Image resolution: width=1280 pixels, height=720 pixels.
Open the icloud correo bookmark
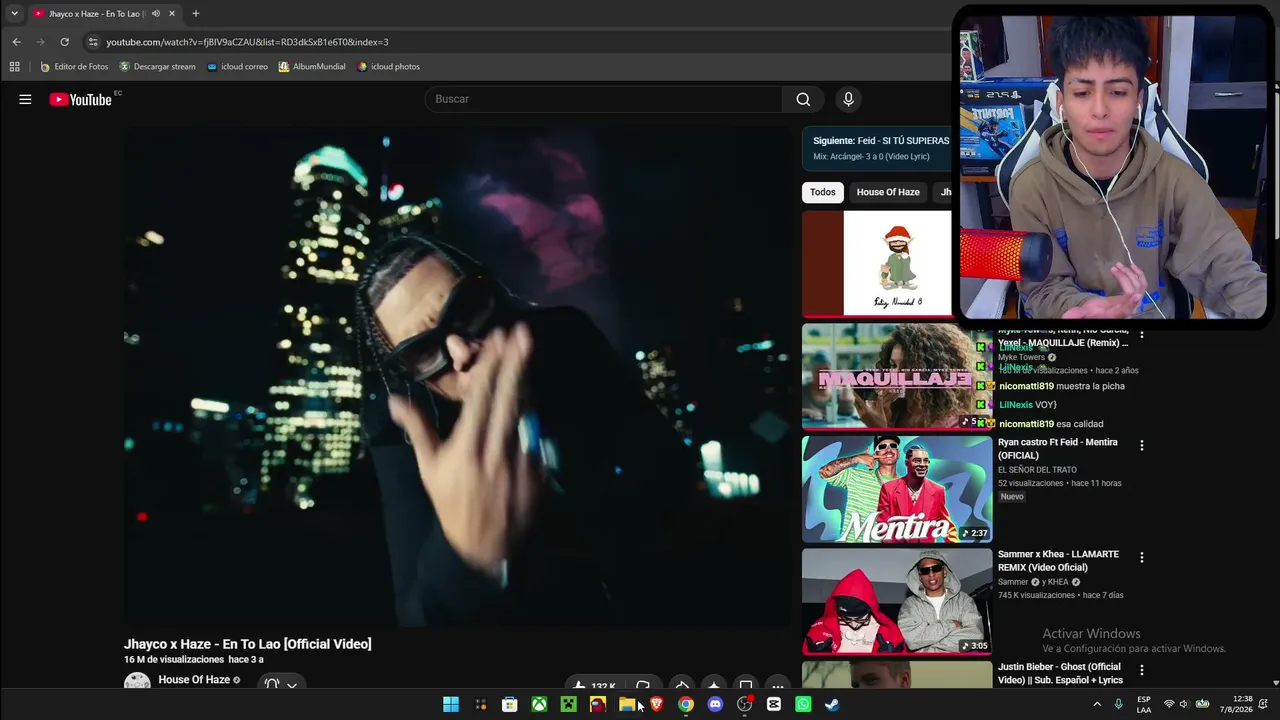[237, 67]
